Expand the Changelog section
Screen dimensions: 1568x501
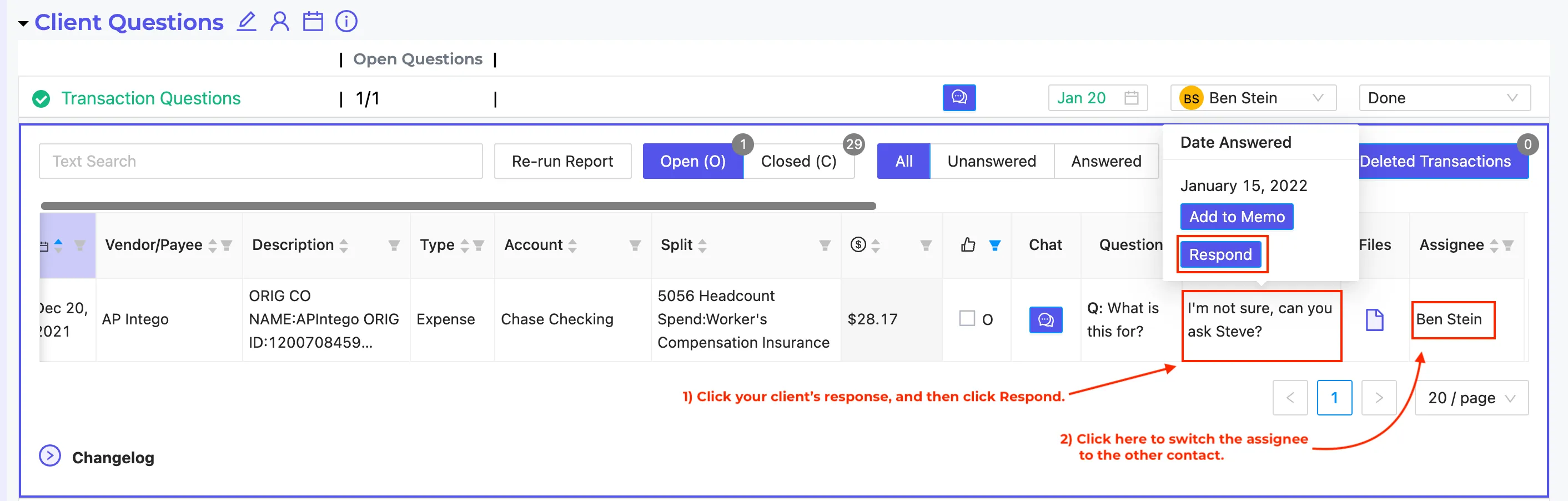pyautogui.click(x=50, y=455)
